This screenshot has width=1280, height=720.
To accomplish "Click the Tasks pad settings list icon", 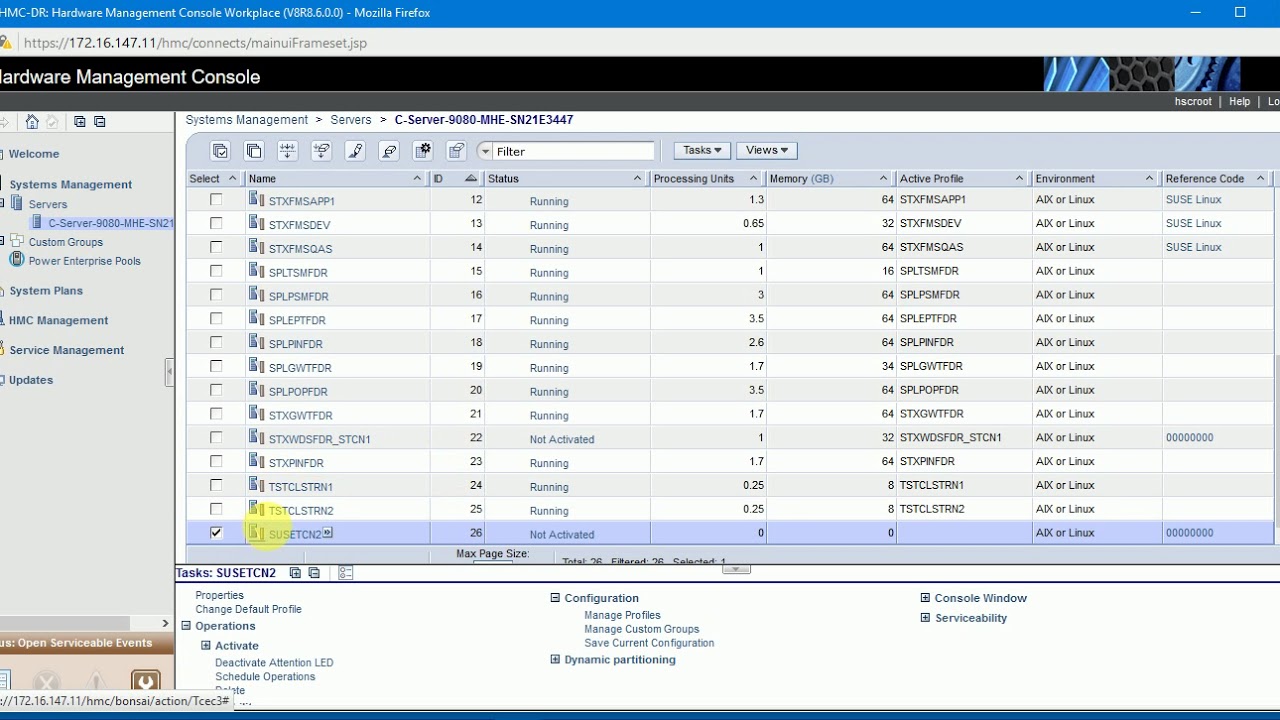I will 345,573.
